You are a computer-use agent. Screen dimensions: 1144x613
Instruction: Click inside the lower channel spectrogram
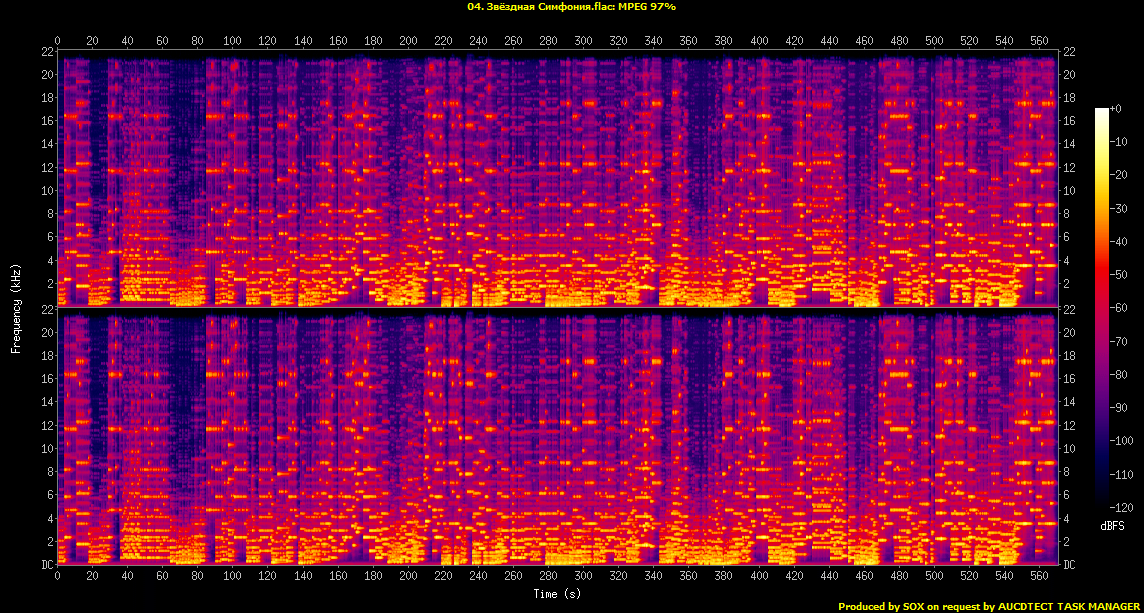(557, 436)
